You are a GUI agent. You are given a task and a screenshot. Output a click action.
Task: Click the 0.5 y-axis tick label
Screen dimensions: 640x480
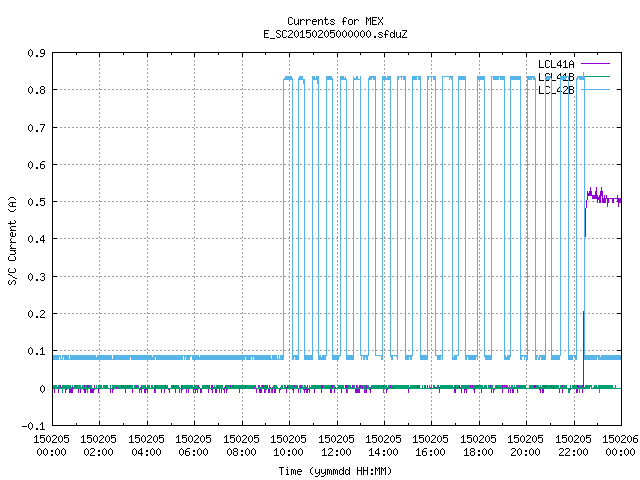tap(36, 202)
